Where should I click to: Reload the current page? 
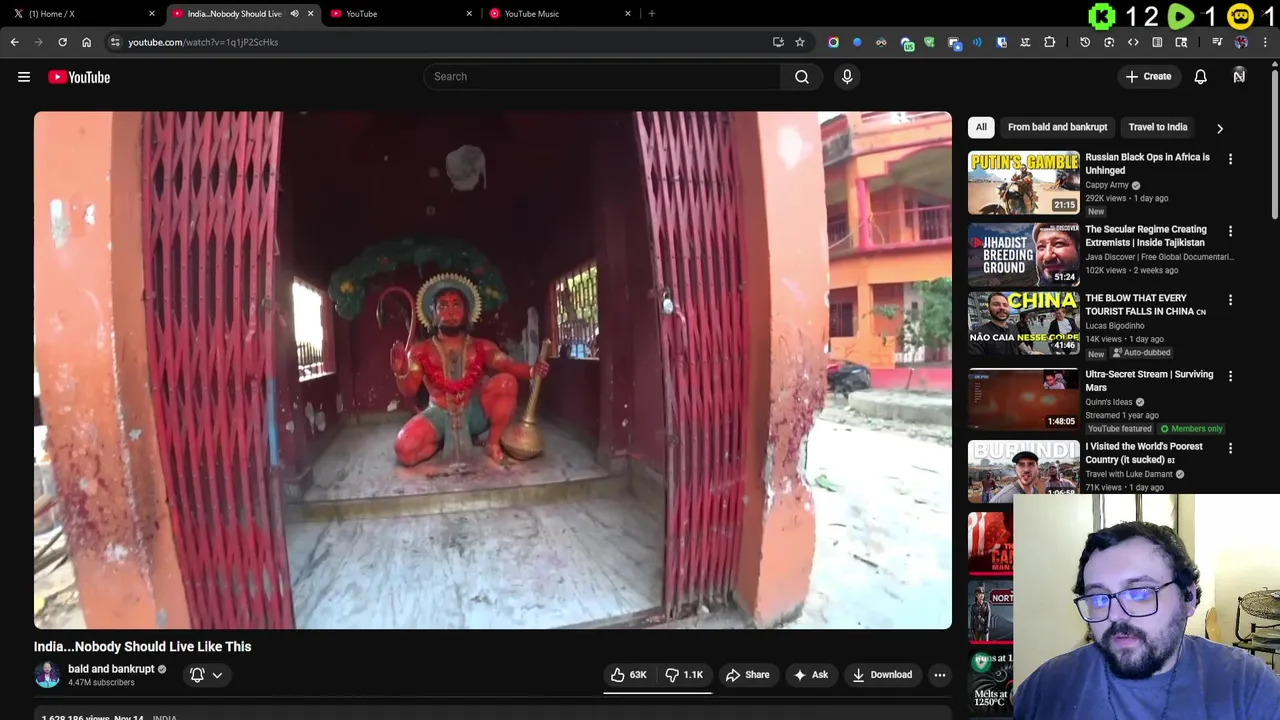pos(62,42)
